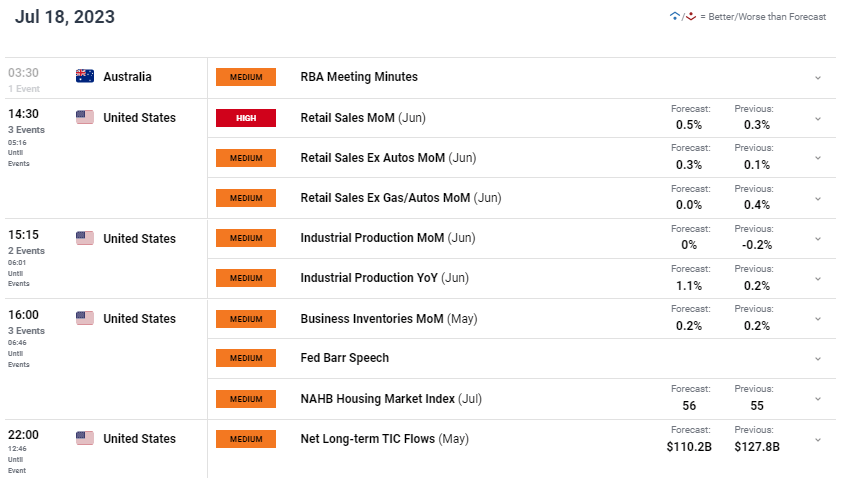Viewport: 843px width, 483px height.
Task: Expand the Retail Sales MoM details chevron
Action: click(818, 119)
